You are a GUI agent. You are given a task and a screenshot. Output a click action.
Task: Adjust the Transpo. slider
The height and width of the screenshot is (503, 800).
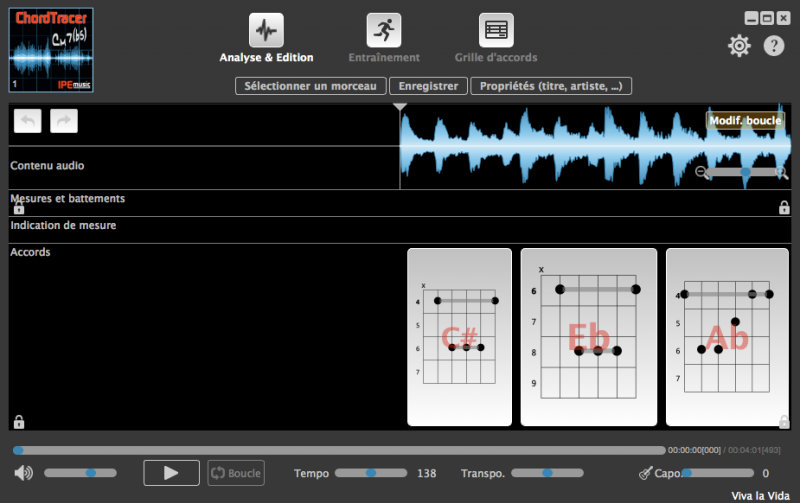(547, 473)
